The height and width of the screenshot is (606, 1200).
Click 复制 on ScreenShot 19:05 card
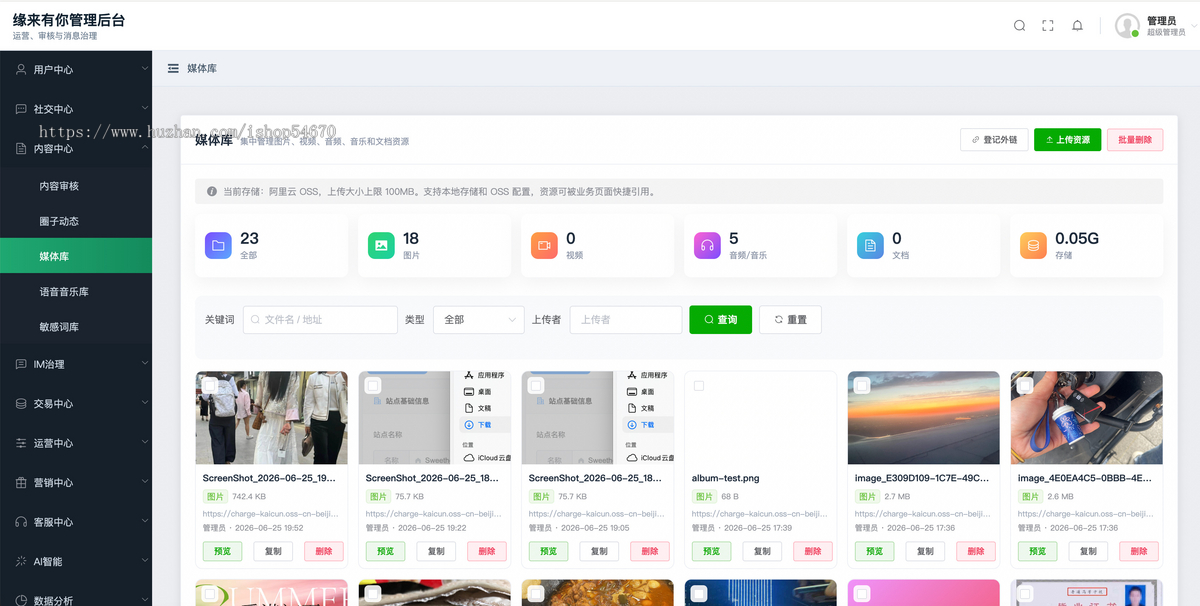coord(599,551)
